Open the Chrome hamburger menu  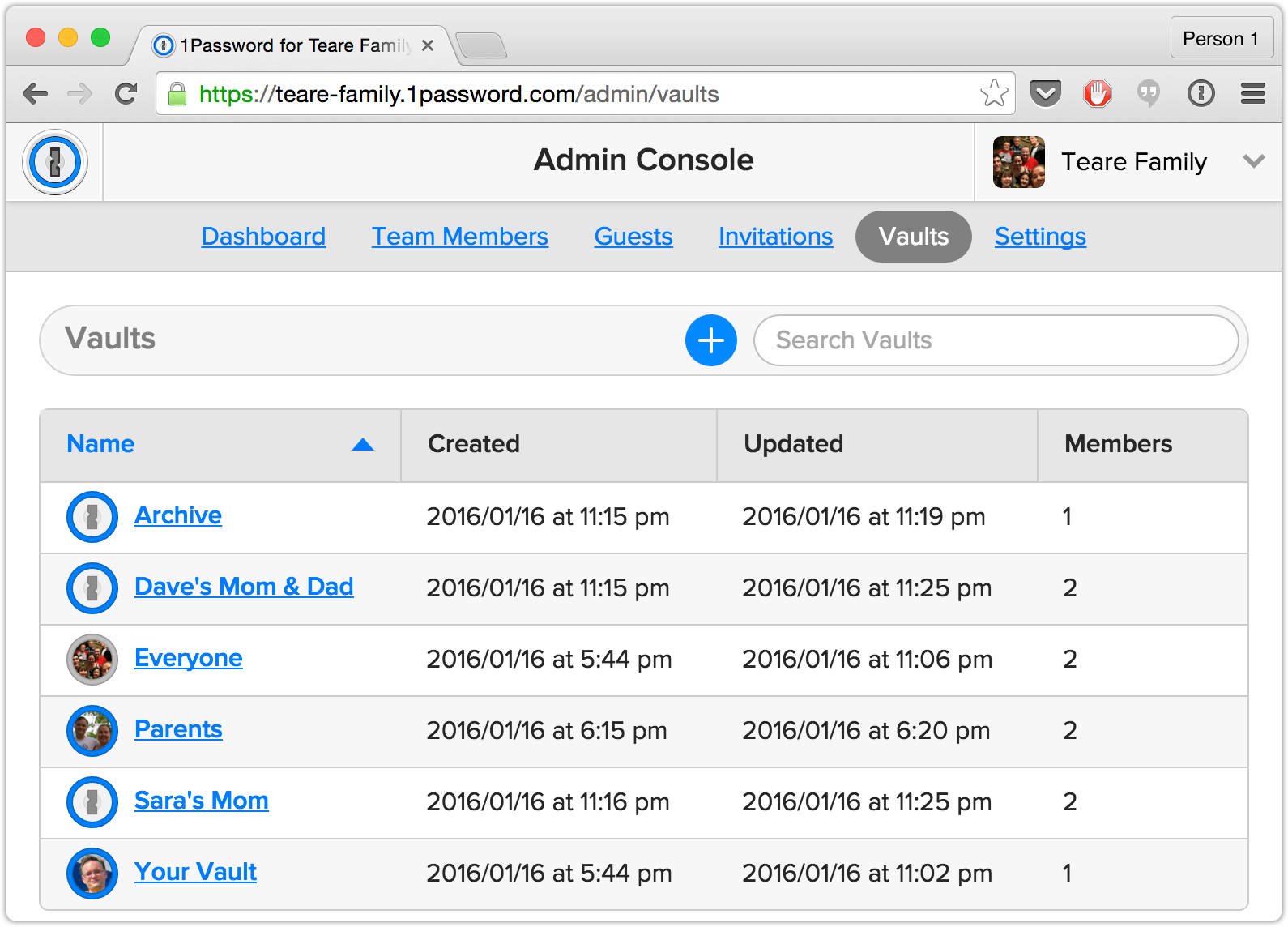pyautogui.click(x=1252, y=94)
